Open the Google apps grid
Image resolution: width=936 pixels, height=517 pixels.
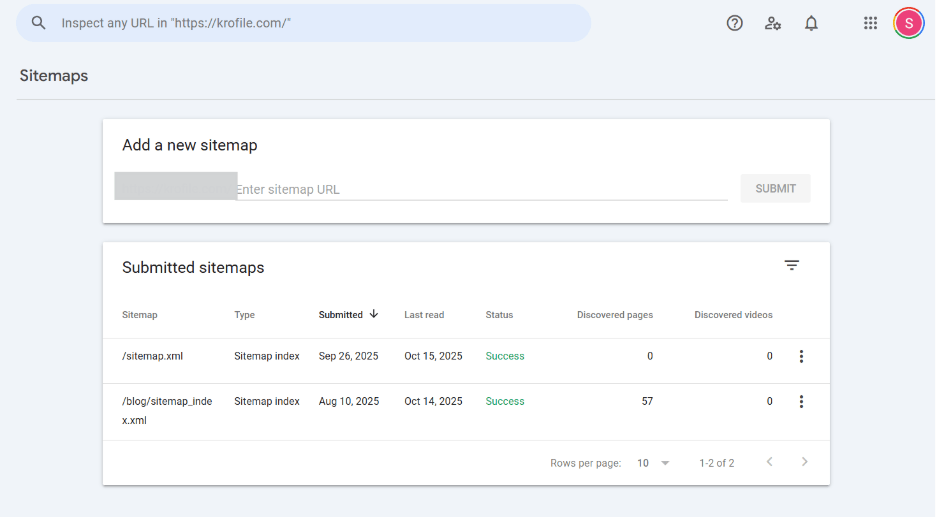click(x=870, y=23)
